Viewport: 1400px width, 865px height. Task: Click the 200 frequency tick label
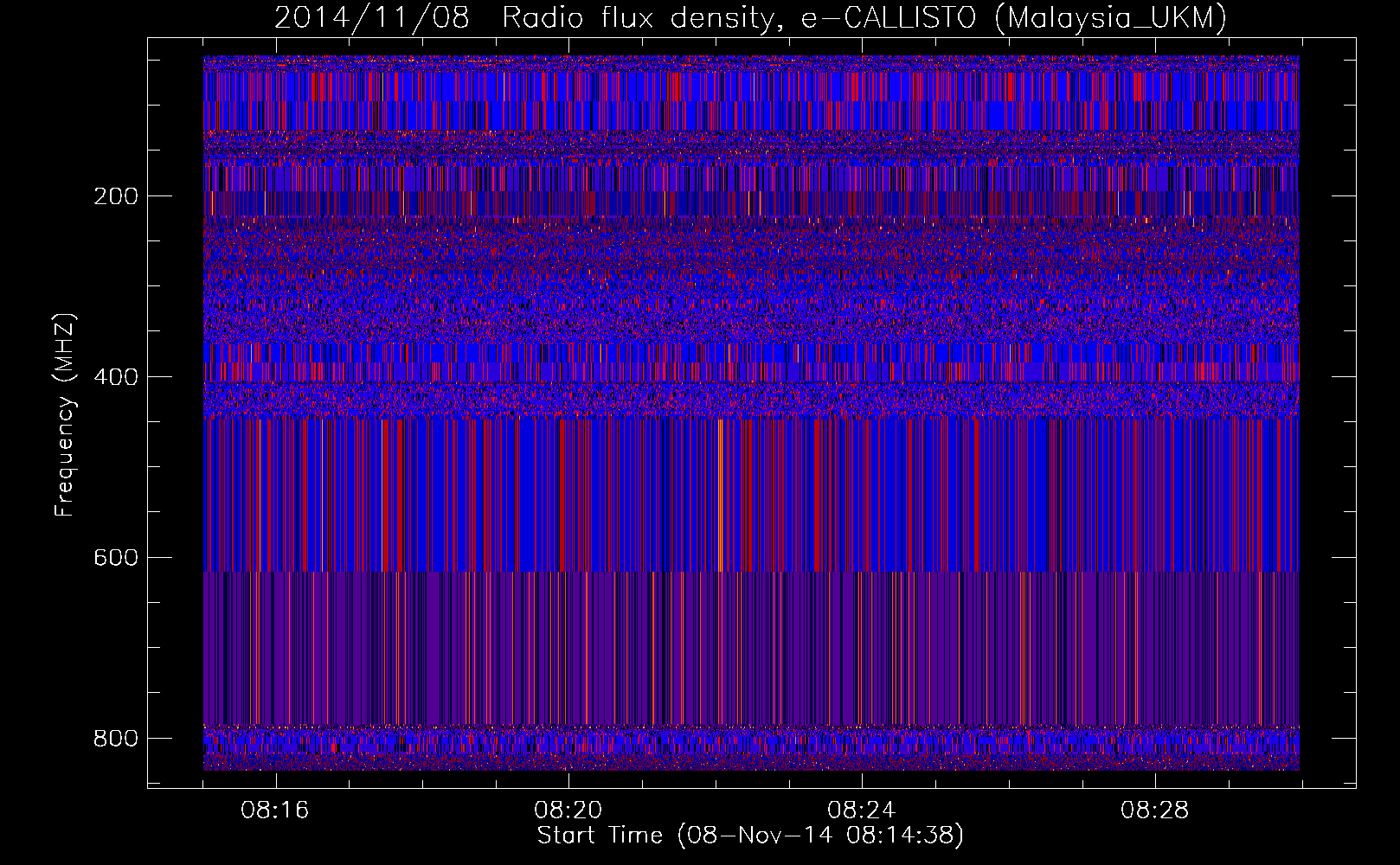coord(116,196)
